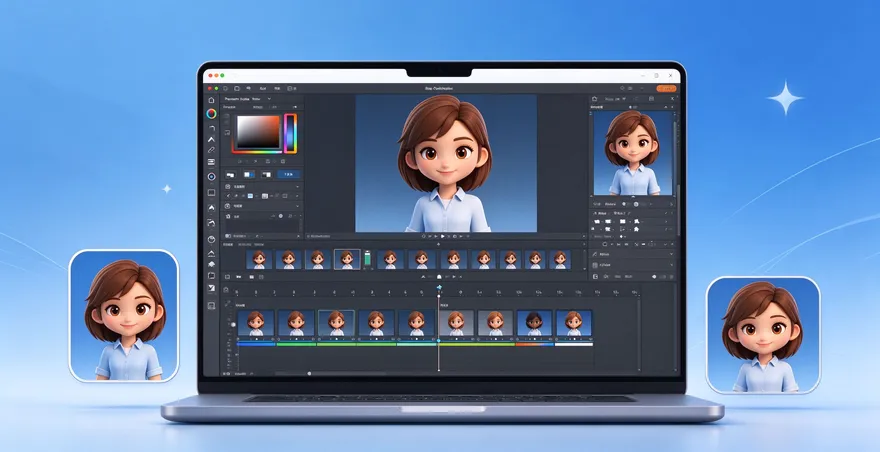Click the white color bar under the last clip

click(x=574, y=344)
